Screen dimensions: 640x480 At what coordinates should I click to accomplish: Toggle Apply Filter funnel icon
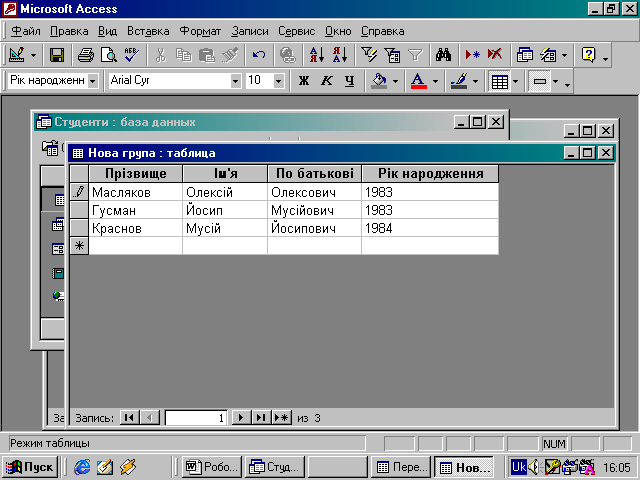[x=415, y=55]
